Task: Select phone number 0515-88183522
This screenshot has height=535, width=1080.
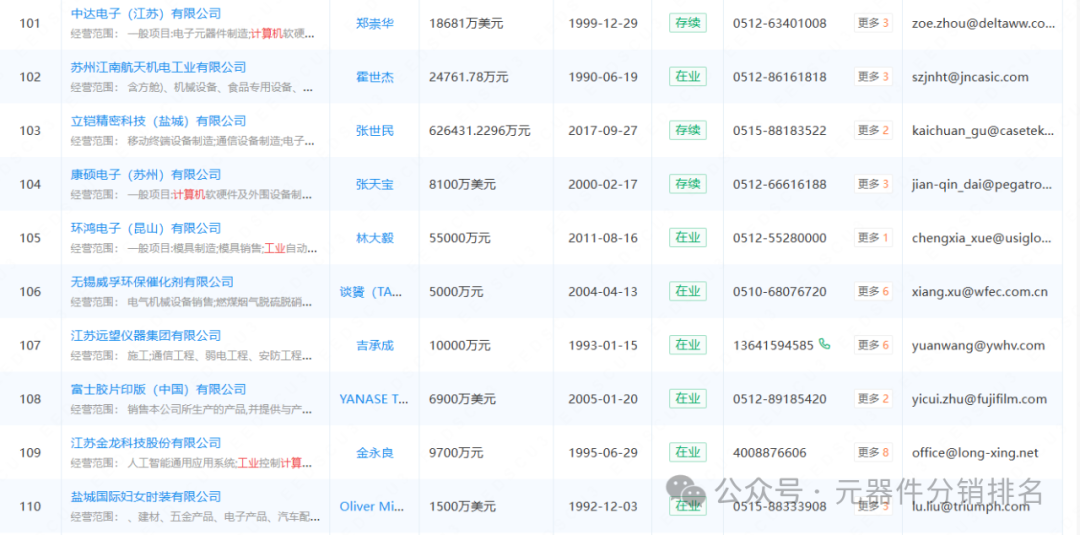Action: [x=780, y=131]
